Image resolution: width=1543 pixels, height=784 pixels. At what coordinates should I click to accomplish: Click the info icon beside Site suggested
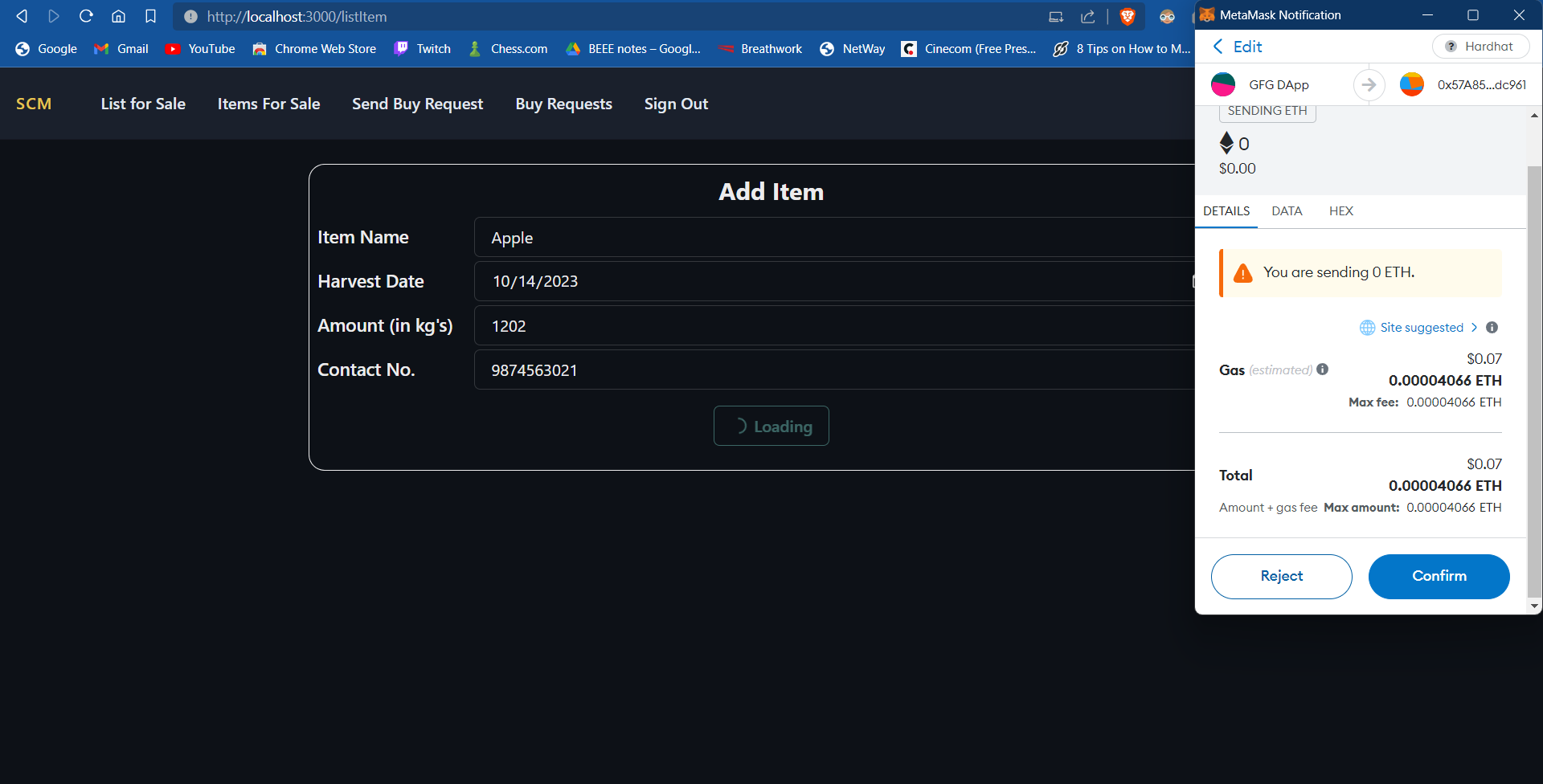click(1492, 328)
